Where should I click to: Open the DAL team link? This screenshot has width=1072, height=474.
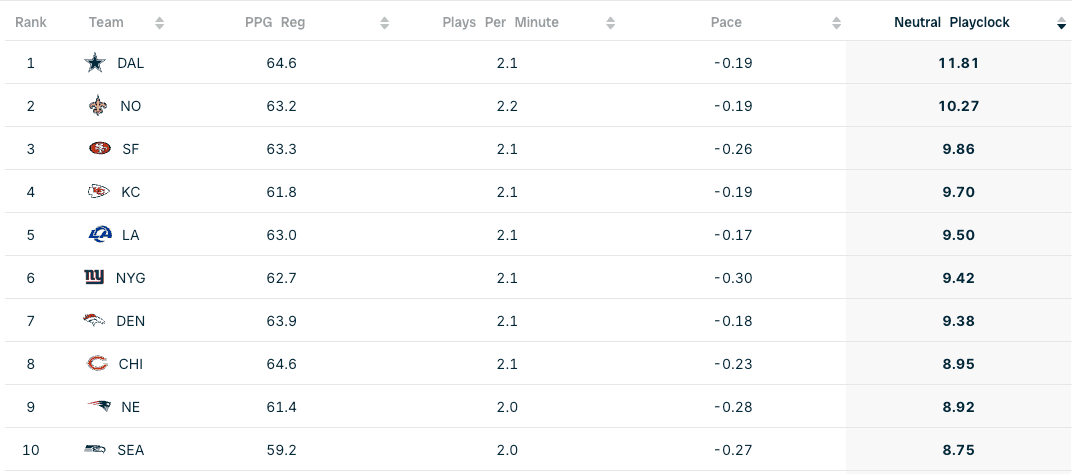click(131, 63)
